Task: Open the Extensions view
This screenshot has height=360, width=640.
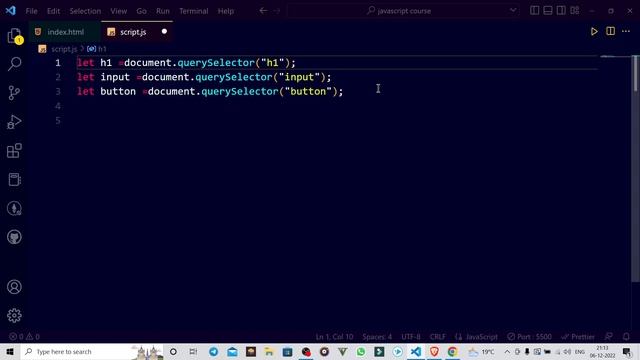Action: 14,151
